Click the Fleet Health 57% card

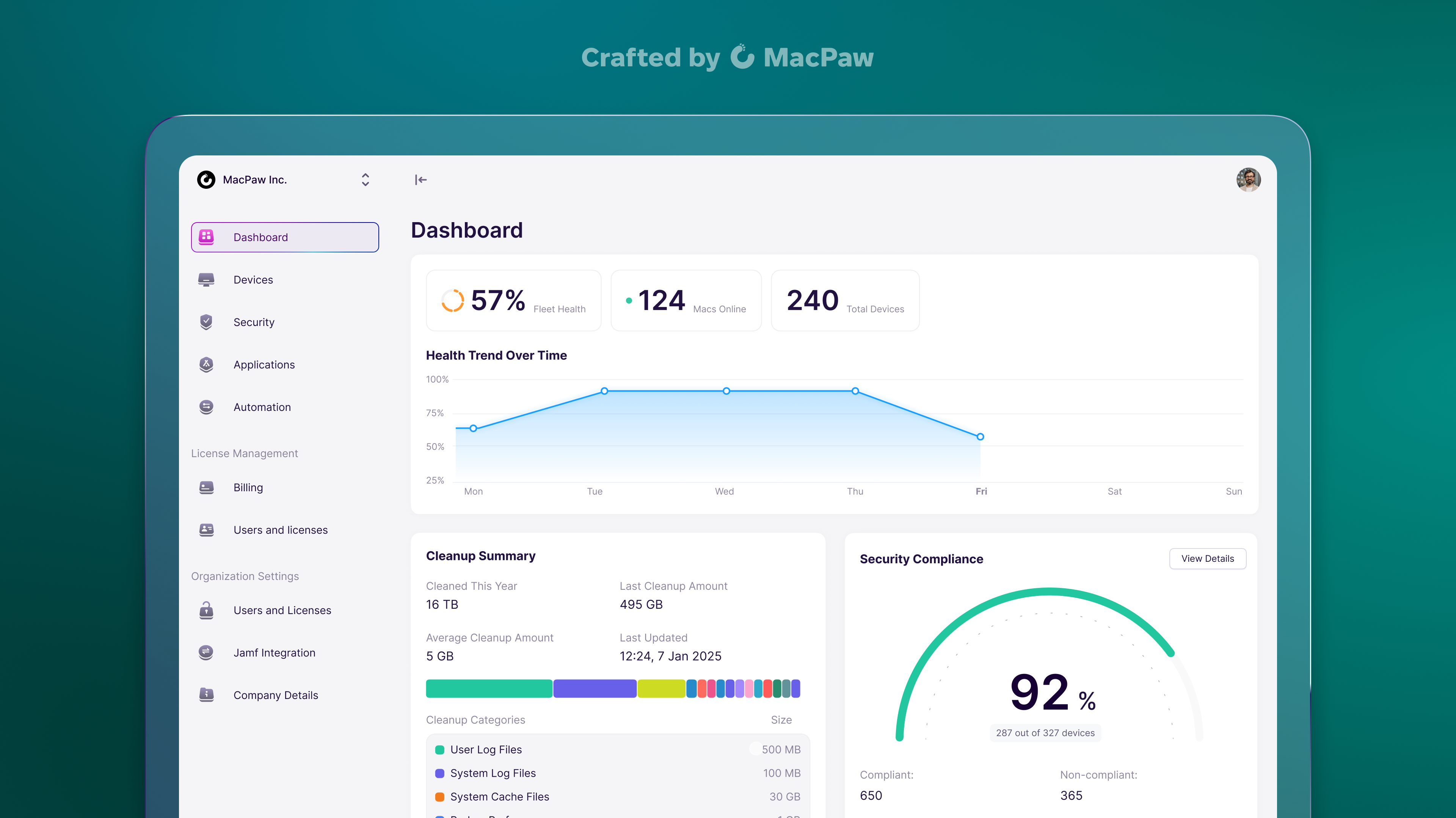point(513,301)
